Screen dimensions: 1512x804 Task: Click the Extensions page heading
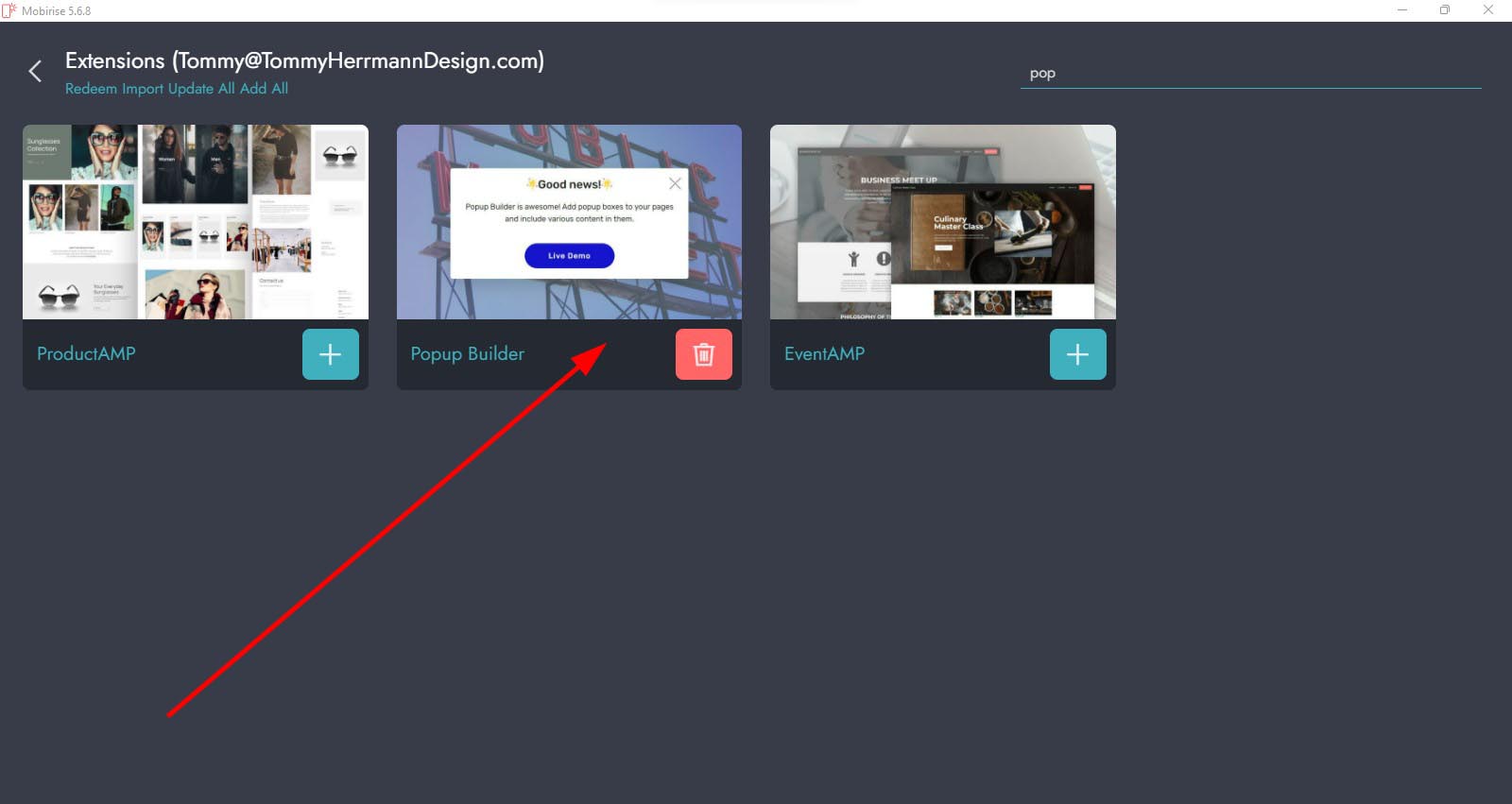click(x=304, y=60)
